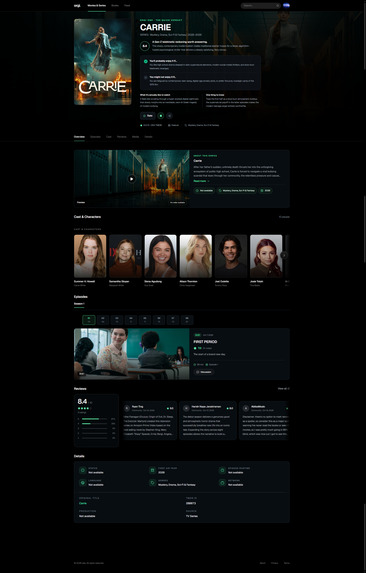Toggle the green watched circle button
Screen dimensions: 366x573
pyautogui.click(x=161, y=115)
